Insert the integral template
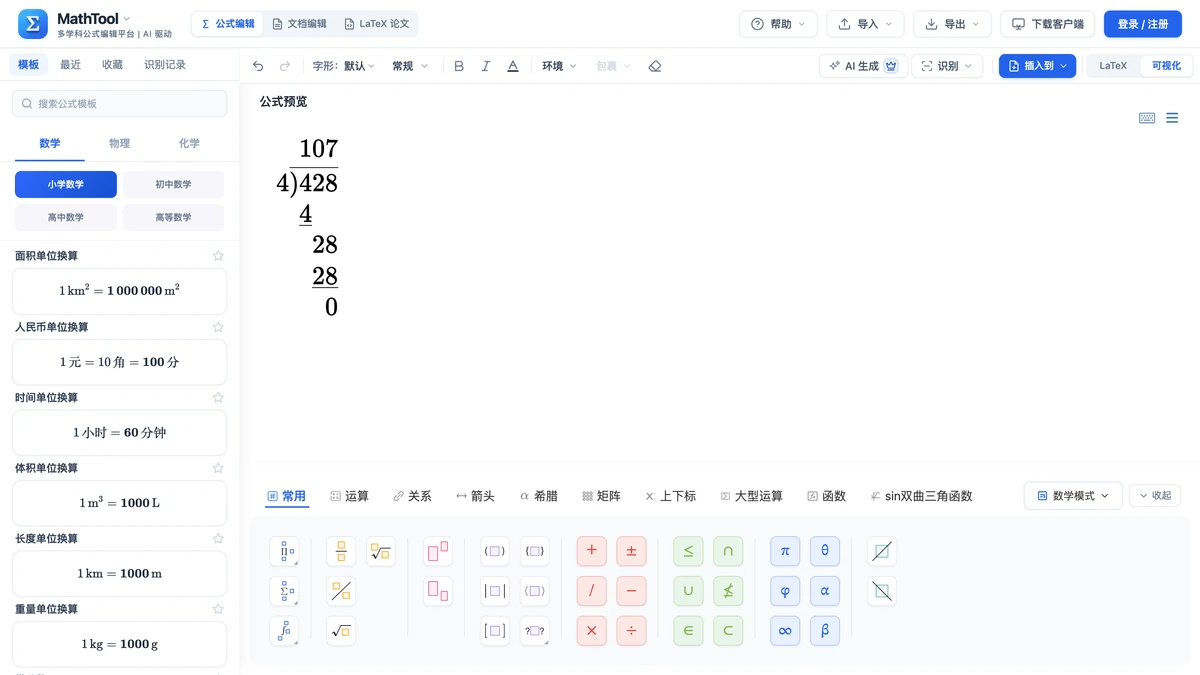This screenshot has height=675, width=1200. pos(284,631)
